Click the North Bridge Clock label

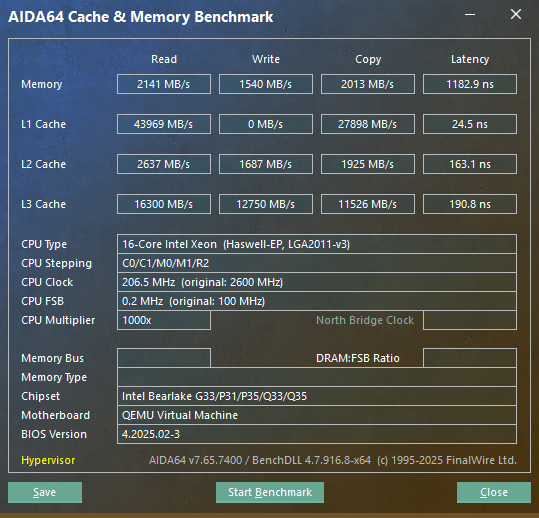365,320
